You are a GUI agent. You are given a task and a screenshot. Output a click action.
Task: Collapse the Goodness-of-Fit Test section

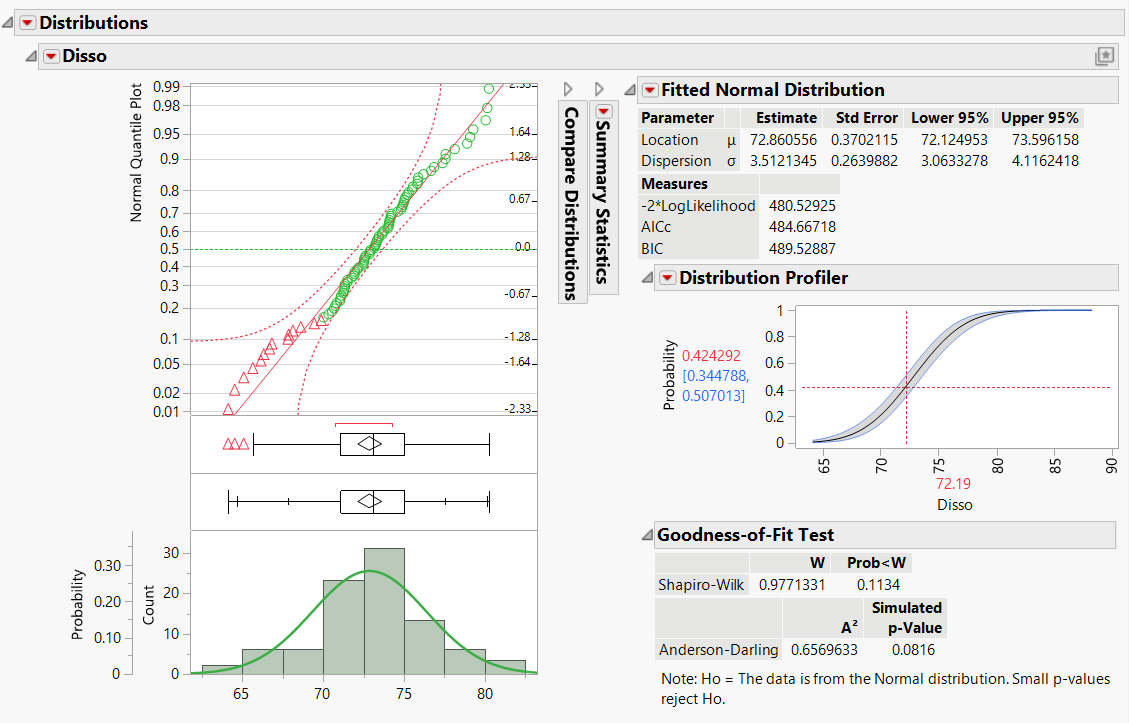click(645, 534)
